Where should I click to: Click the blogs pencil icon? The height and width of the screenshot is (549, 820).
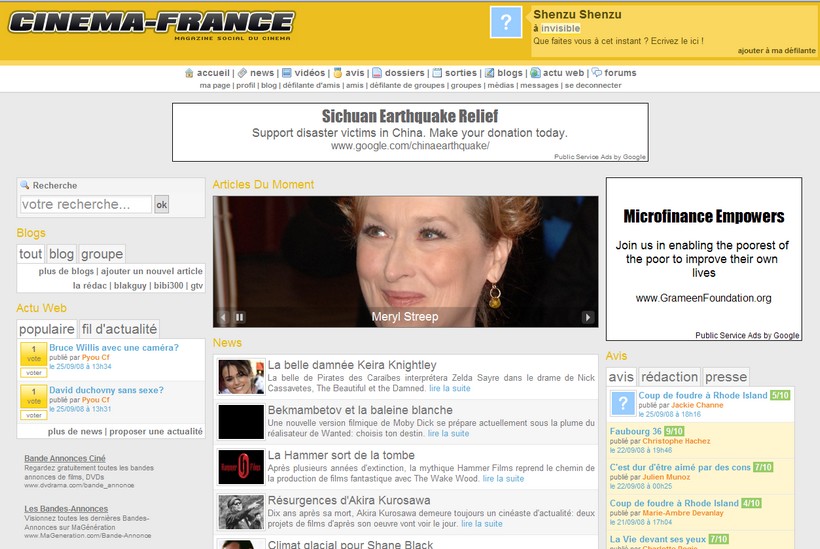489,73
